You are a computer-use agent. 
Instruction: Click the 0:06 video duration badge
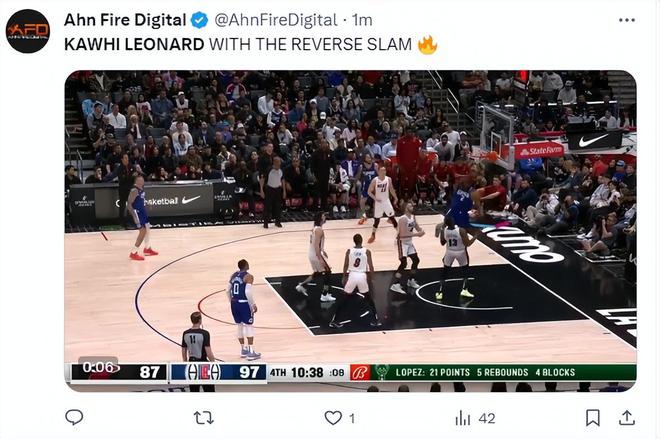coord(98,367)
